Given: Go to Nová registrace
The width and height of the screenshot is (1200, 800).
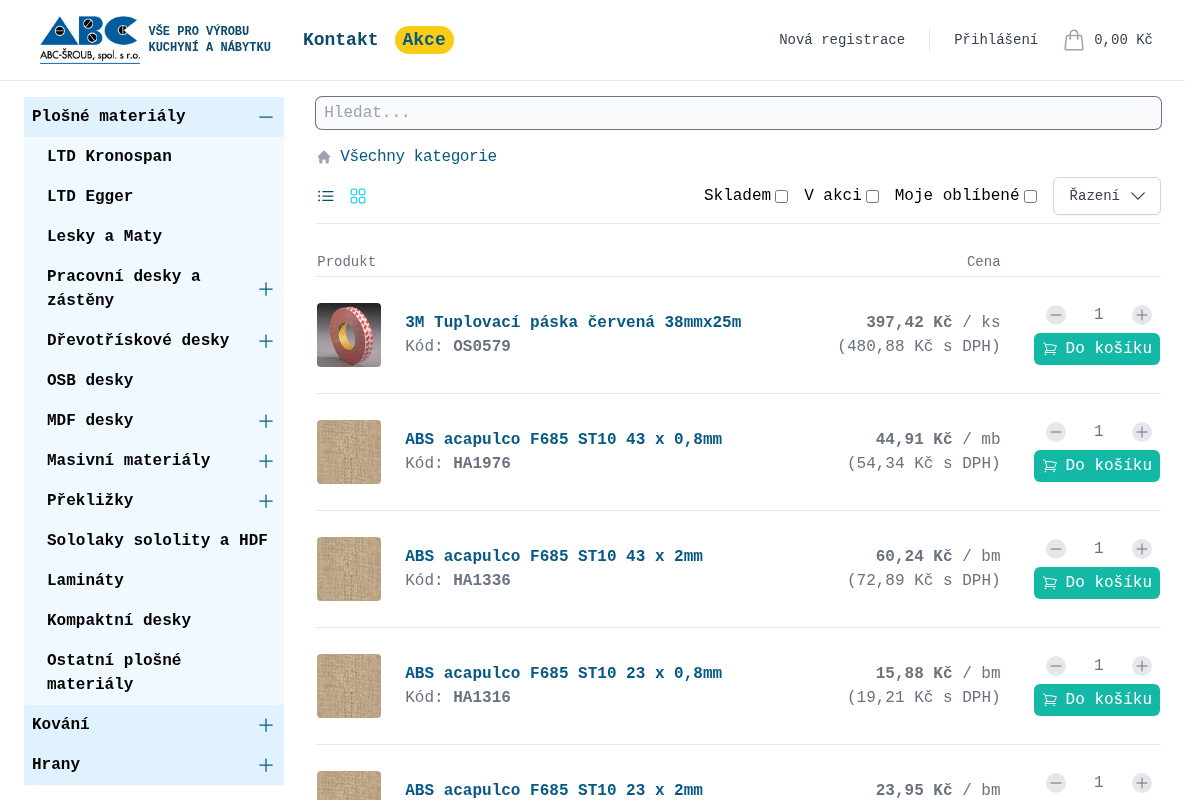Looking at the screenshot, I should pos(842,40).
